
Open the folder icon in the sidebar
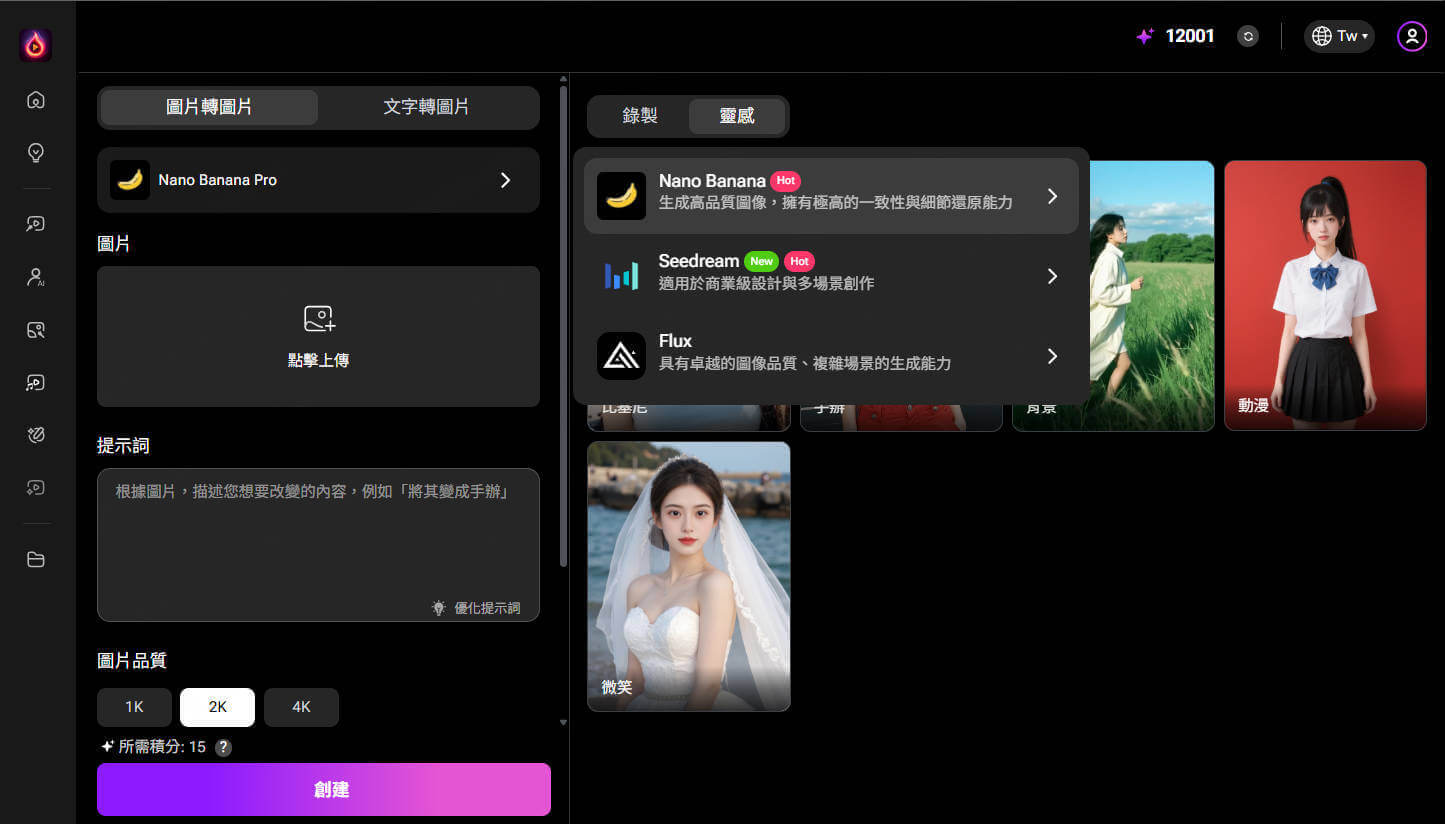[36, 560]
